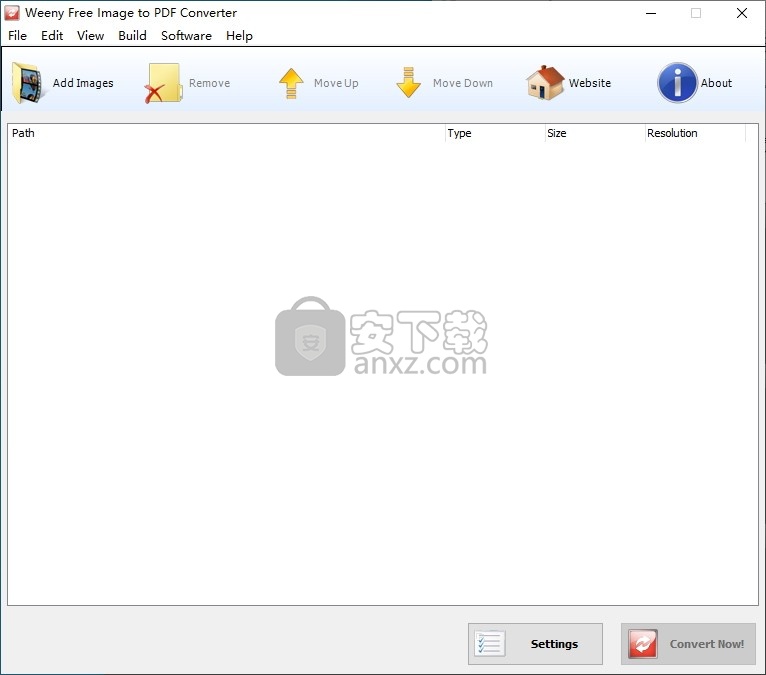Click the Move Down label
Screen dimensions: 766x675
point(463,83)
